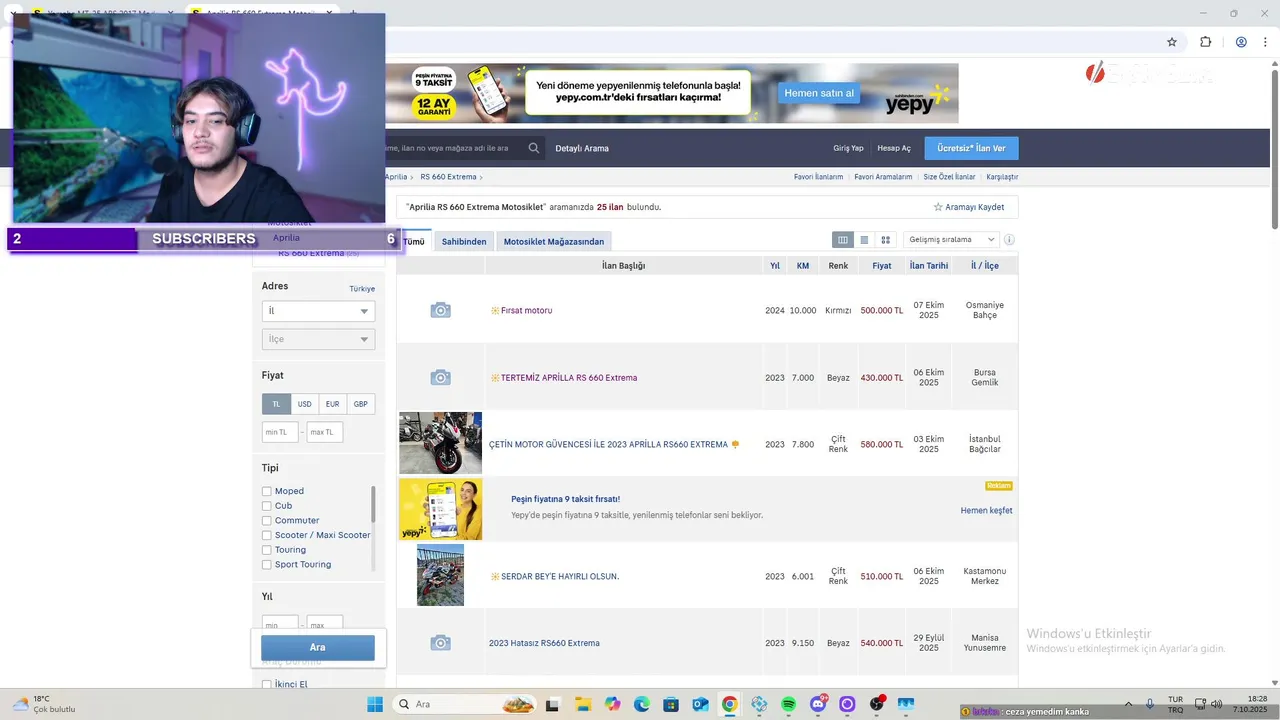Open Discord from taskbar

(818, 704)
